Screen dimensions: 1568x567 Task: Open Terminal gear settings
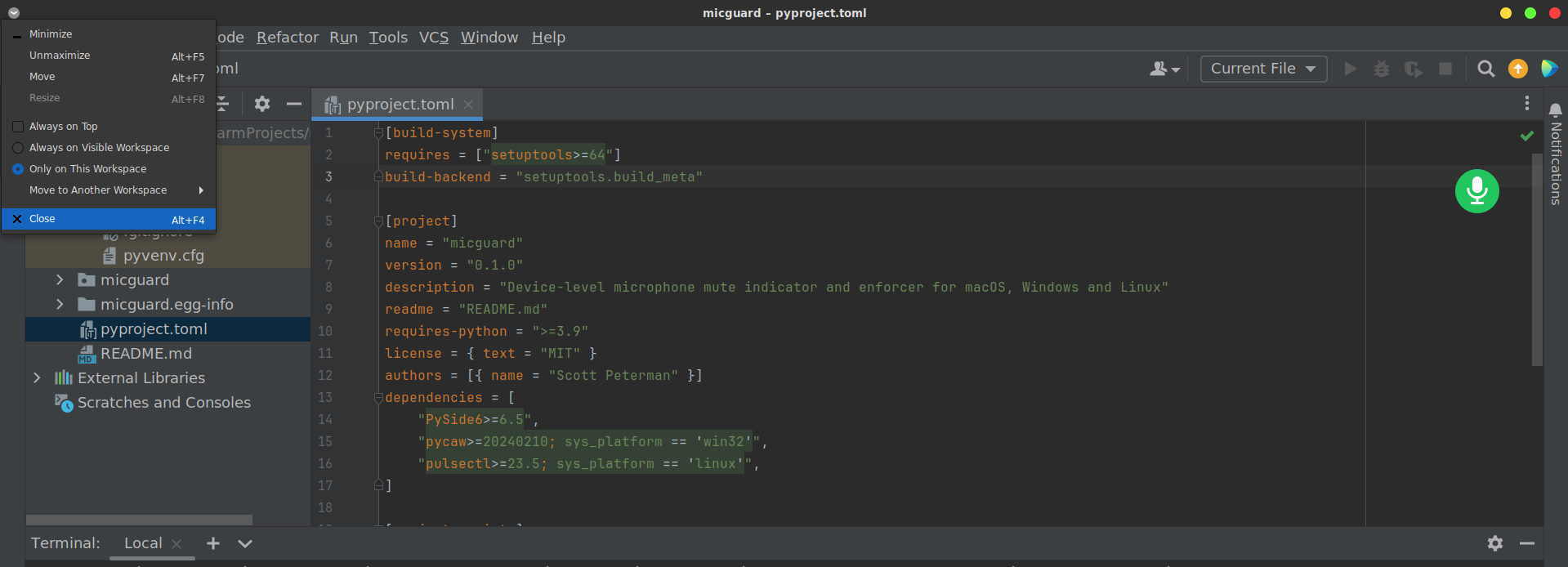pos(1494,542)
